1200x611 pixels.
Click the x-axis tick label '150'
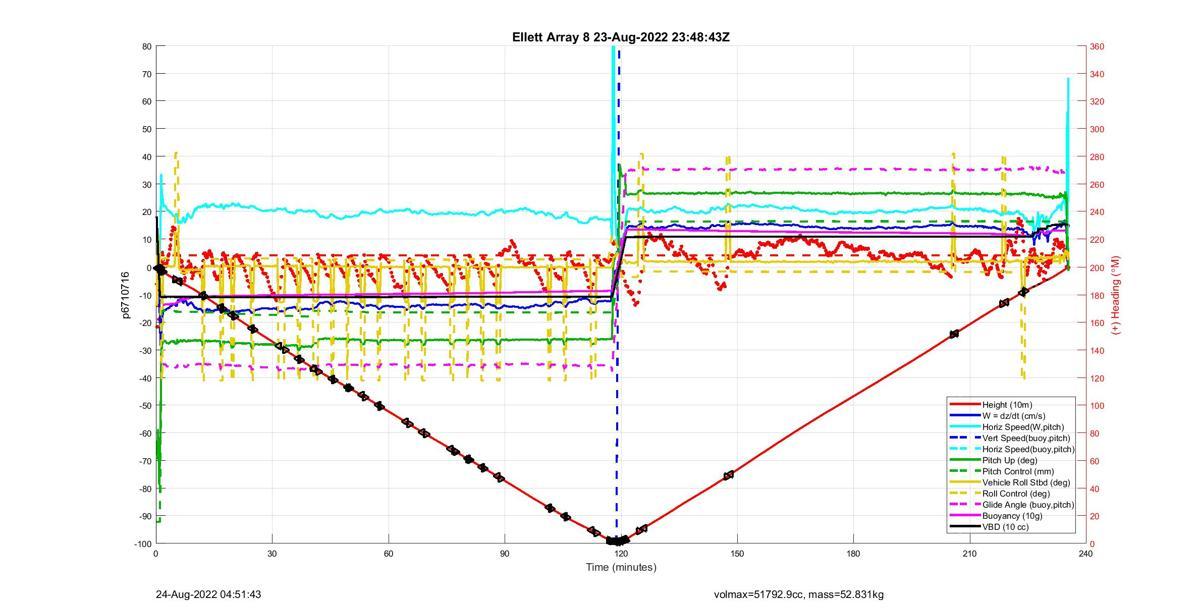coord(737,553)
